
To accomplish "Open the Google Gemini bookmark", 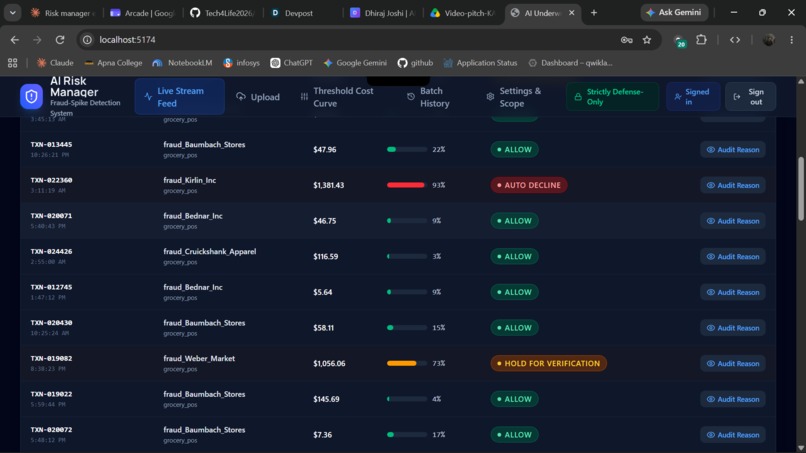I will pyautogui.click(x=355, y=63).
